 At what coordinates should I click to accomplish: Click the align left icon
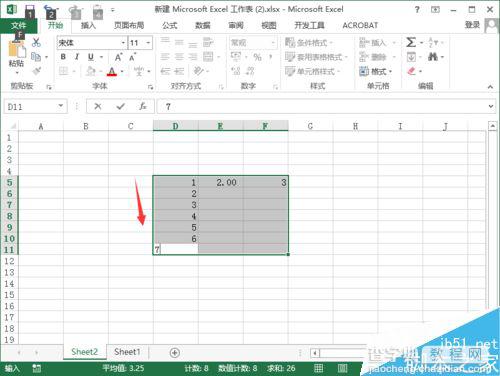tap(165, 57)
